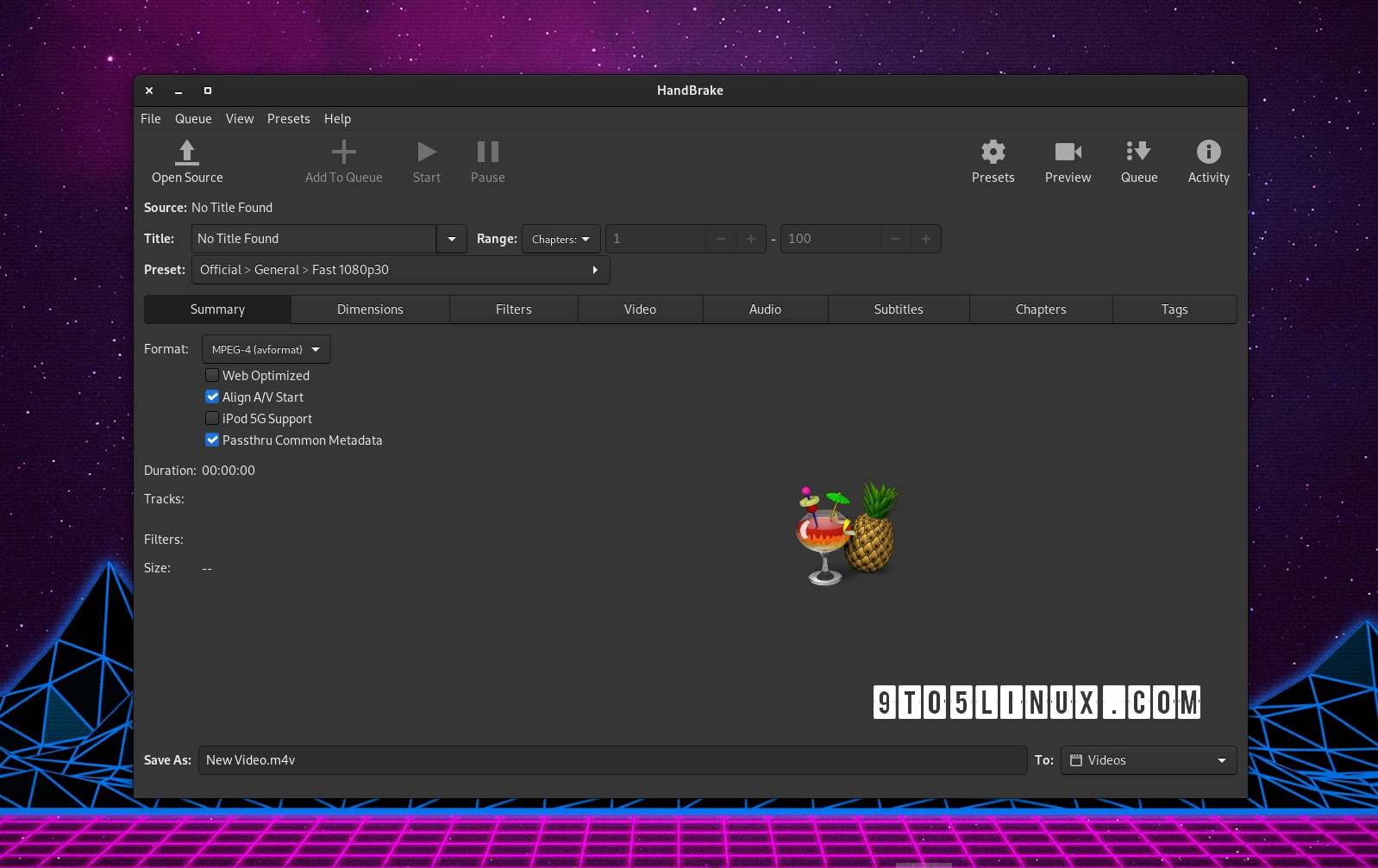Enable the Web Optimized checkbox
Image resolution: width=1378 pixels, height=868 pixels.
(212, 375)
